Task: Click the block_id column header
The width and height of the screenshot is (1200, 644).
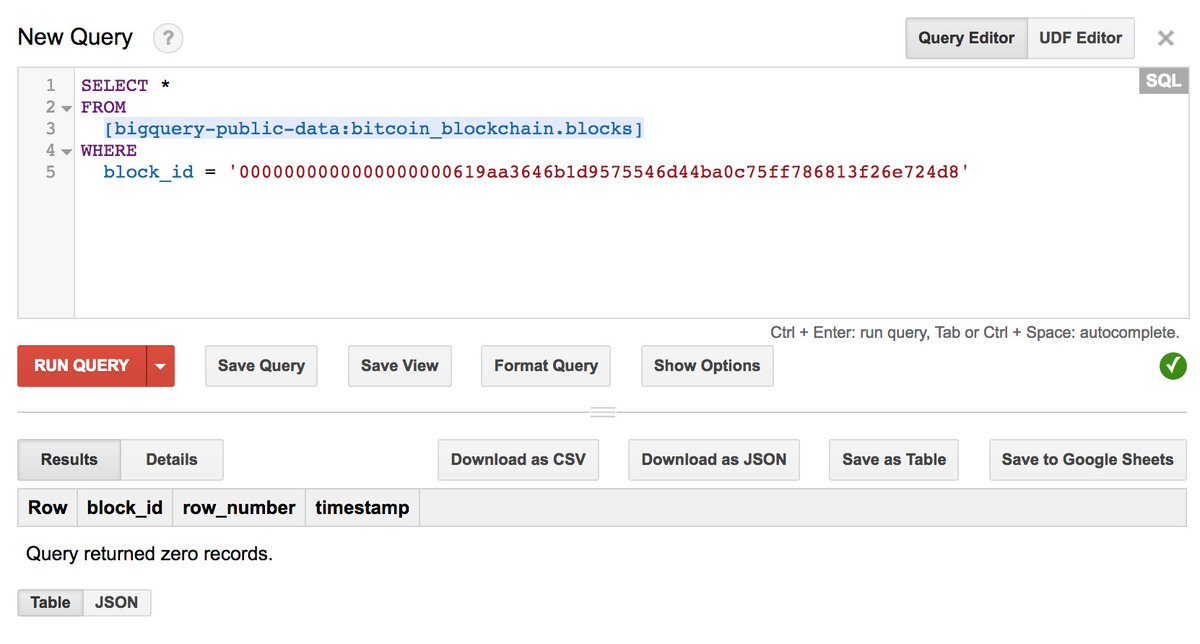Action: click(125, 508)
